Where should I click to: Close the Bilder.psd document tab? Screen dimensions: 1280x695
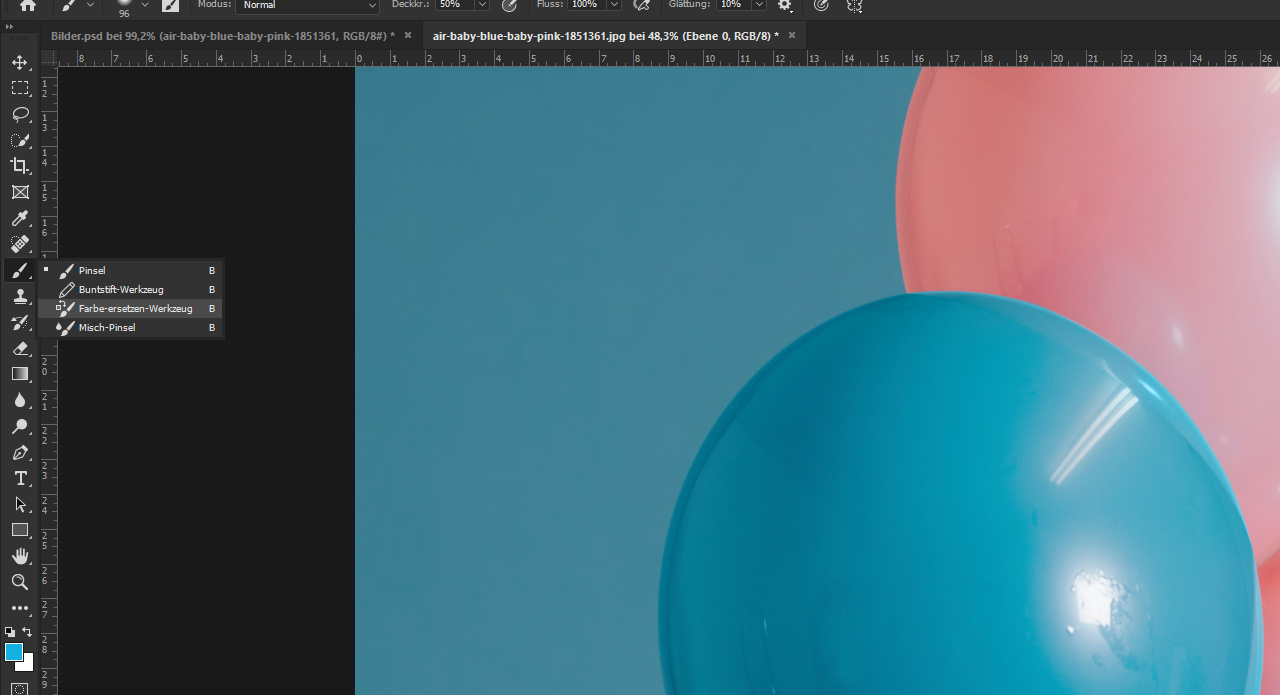coord(408,35)
